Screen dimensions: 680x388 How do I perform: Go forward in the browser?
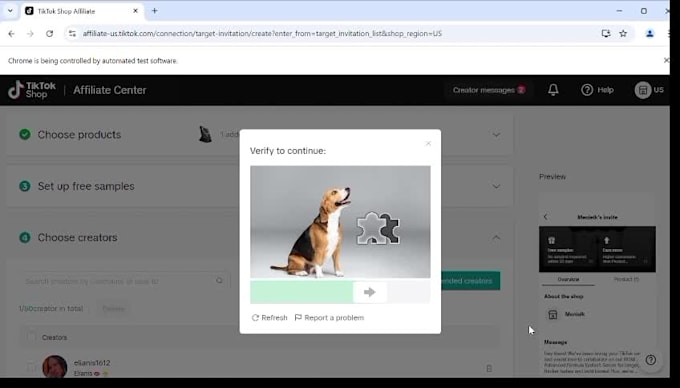[30, 33]
